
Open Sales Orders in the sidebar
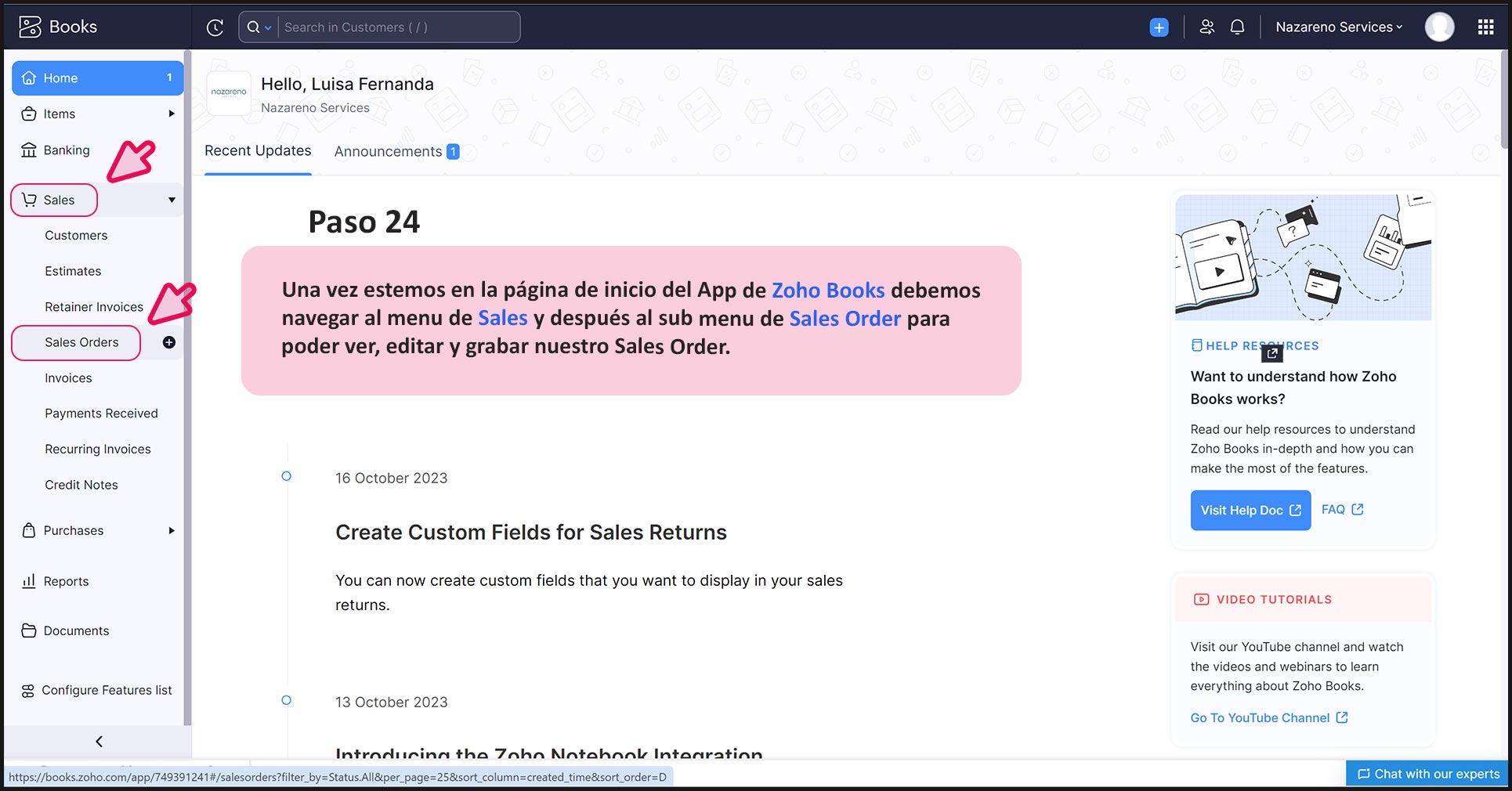point(81,342)
